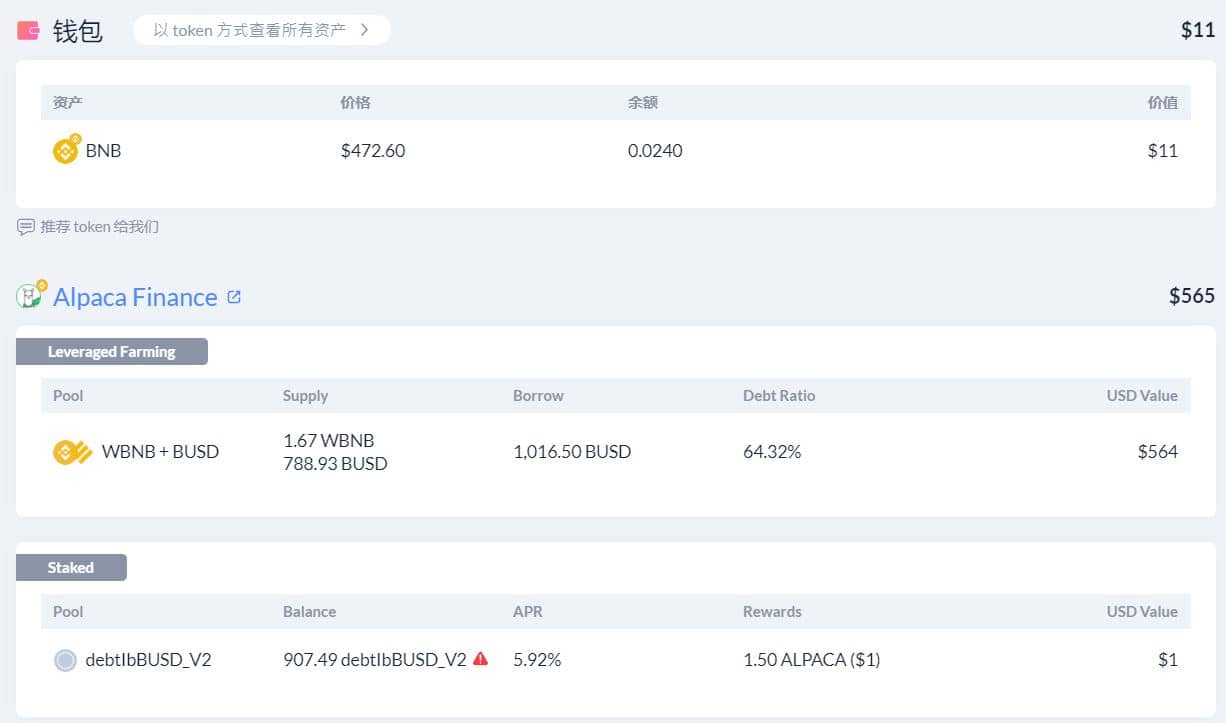Click the chevron in view-by-token button
The height and width of the screenshot is (723, 1226).
pyautogui.click(x=365, y=30)
